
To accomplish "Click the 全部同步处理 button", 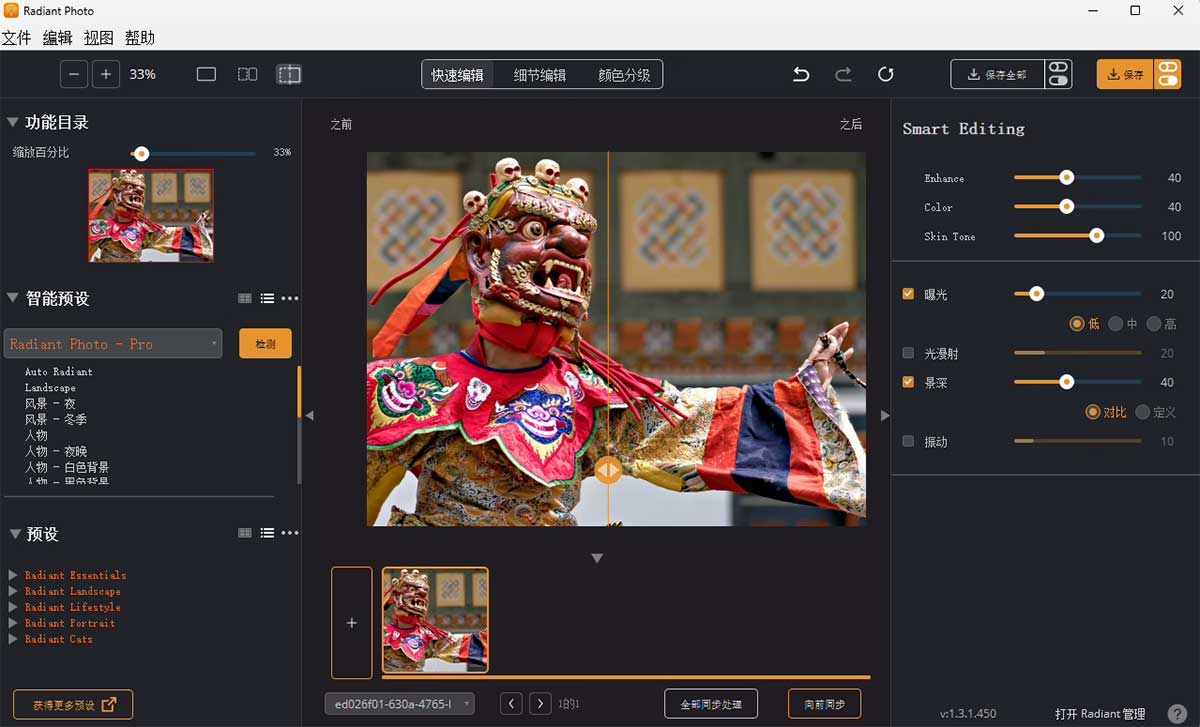I will (x=710, y=703).
